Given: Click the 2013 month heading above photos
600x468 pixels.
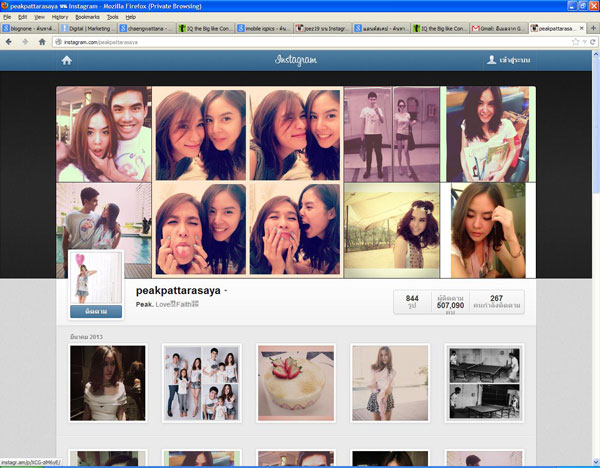Looking at the screenshot, I should point(86,337).
